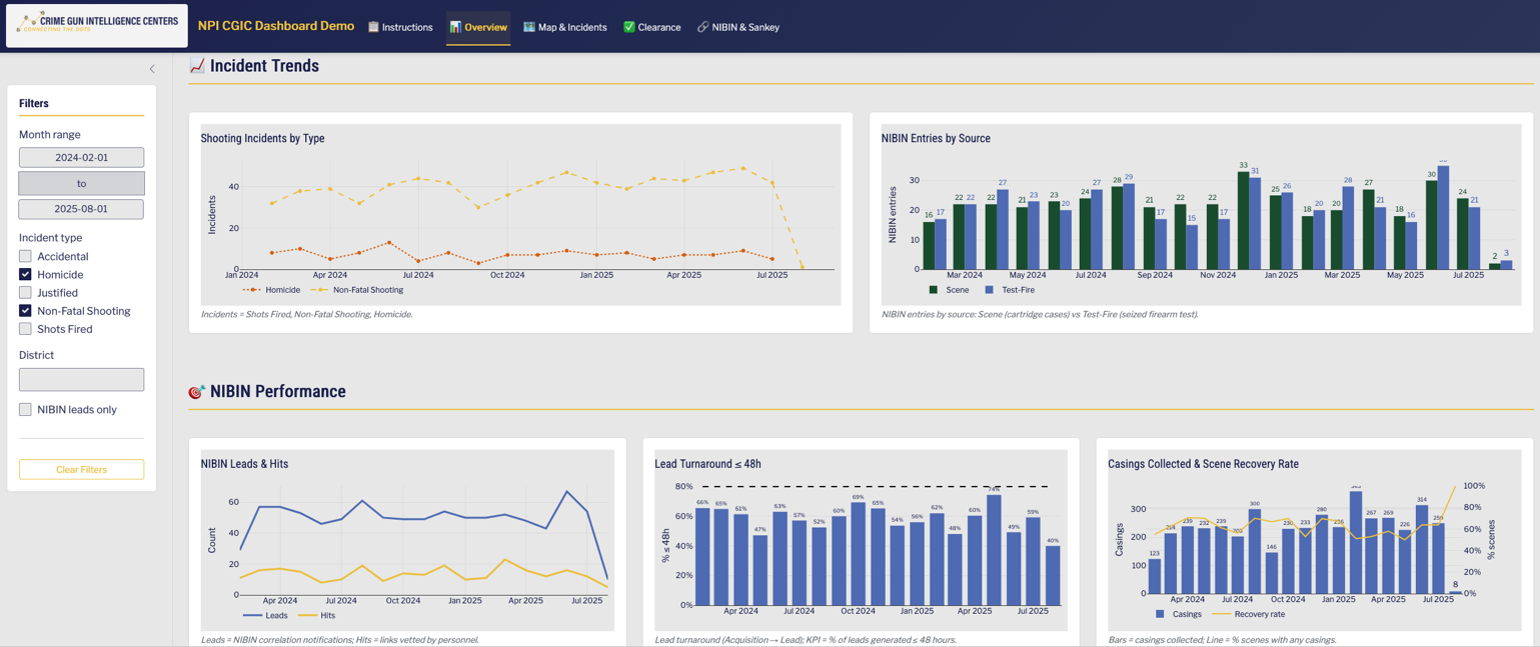Click the Map & Incidents map icon
The height and width of the screenshot is (647, 1540).
[x=529, y=27]
